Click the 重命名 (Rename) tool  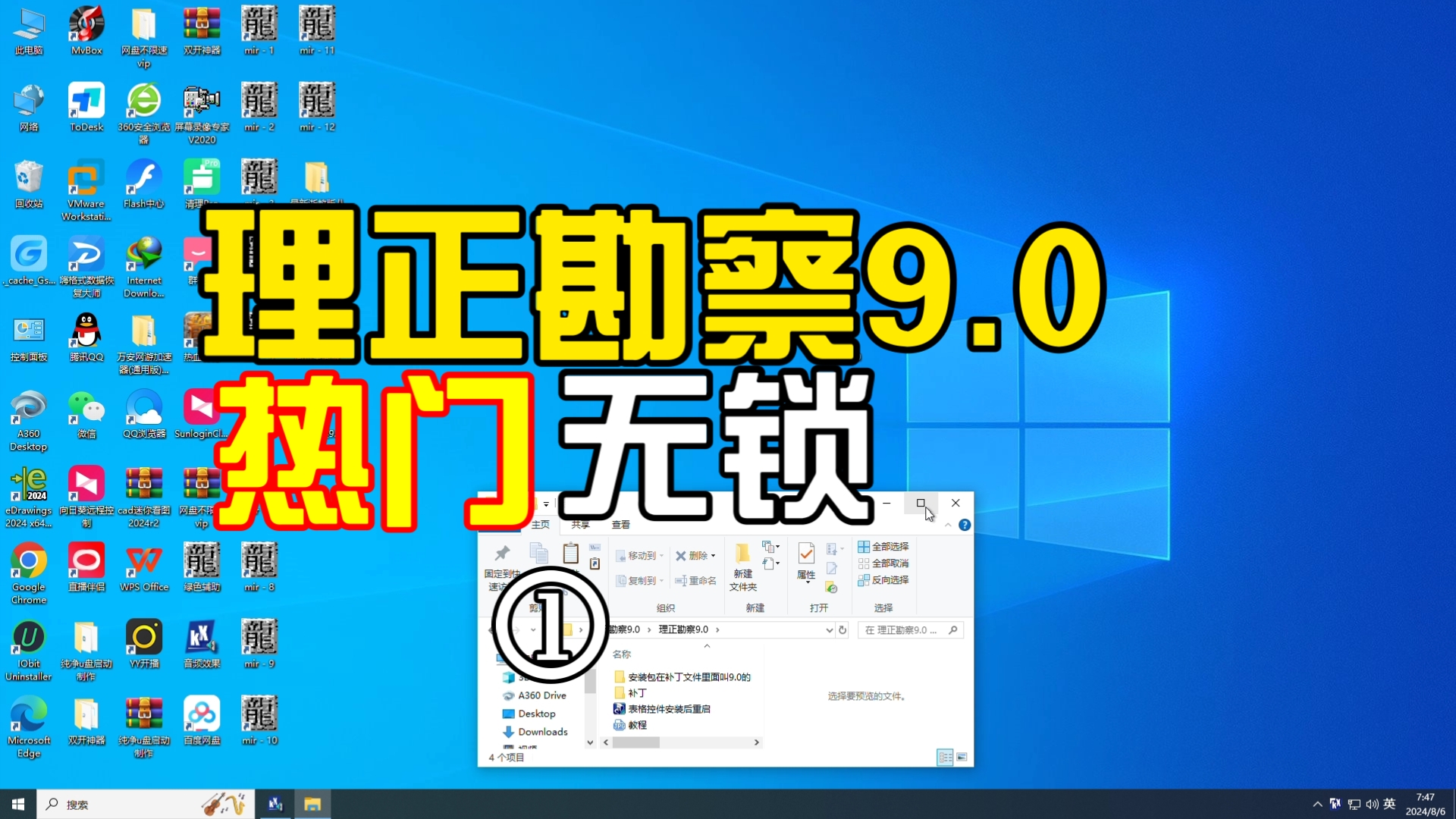coord(695,580)
